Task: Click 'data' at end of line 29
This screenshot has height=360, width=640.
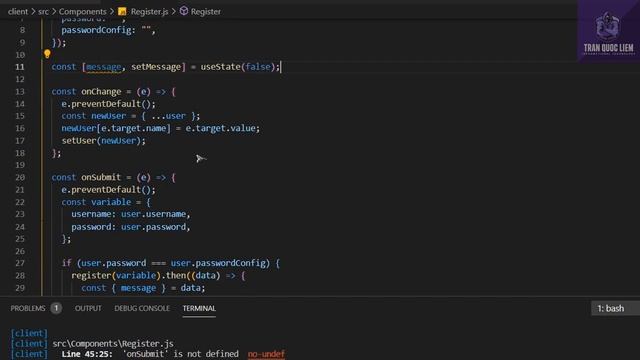Action: pyautogui.click(x=191, y=288)
